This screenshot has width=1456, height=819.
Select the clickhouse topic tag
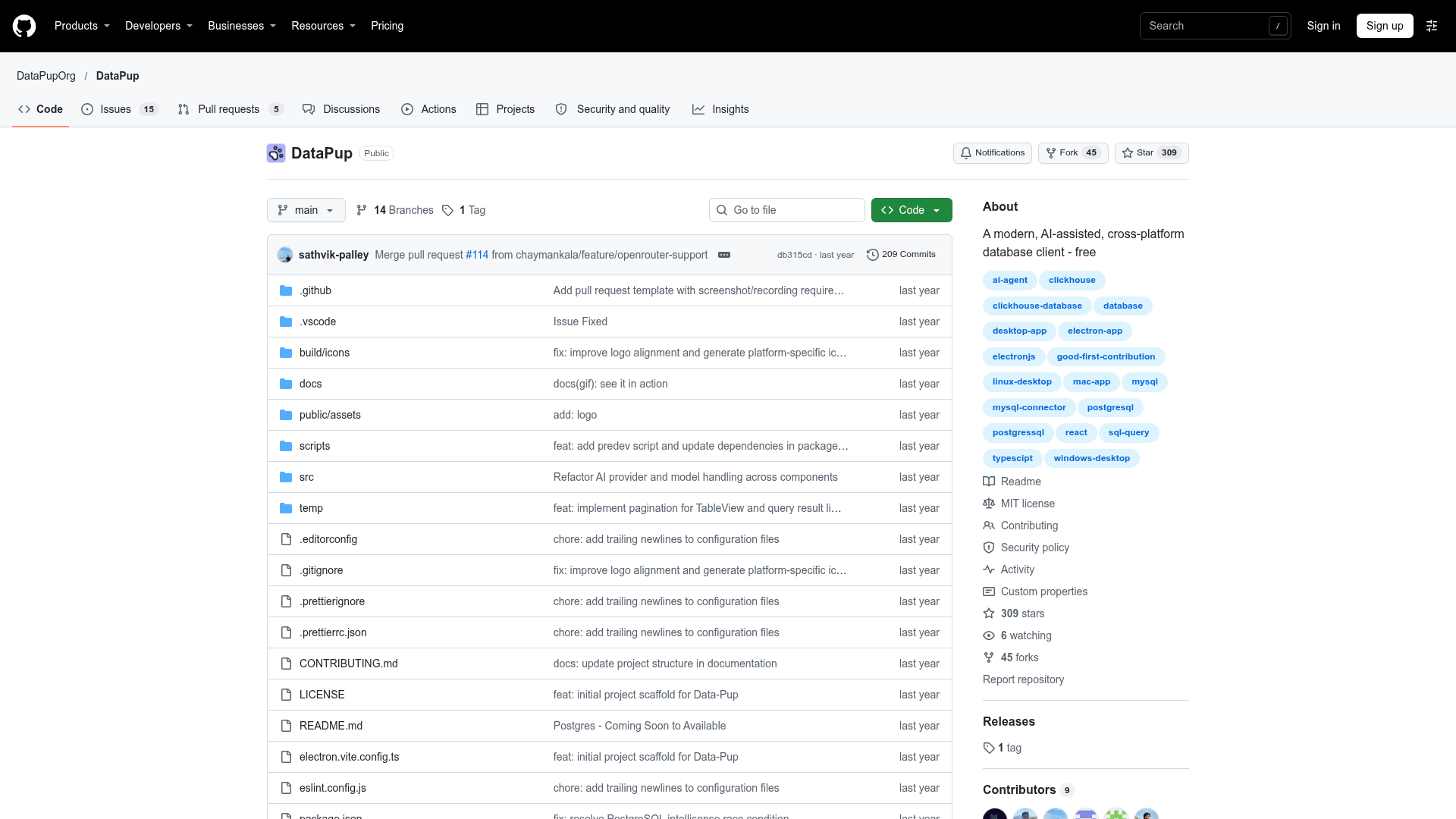click(1072, 281)
